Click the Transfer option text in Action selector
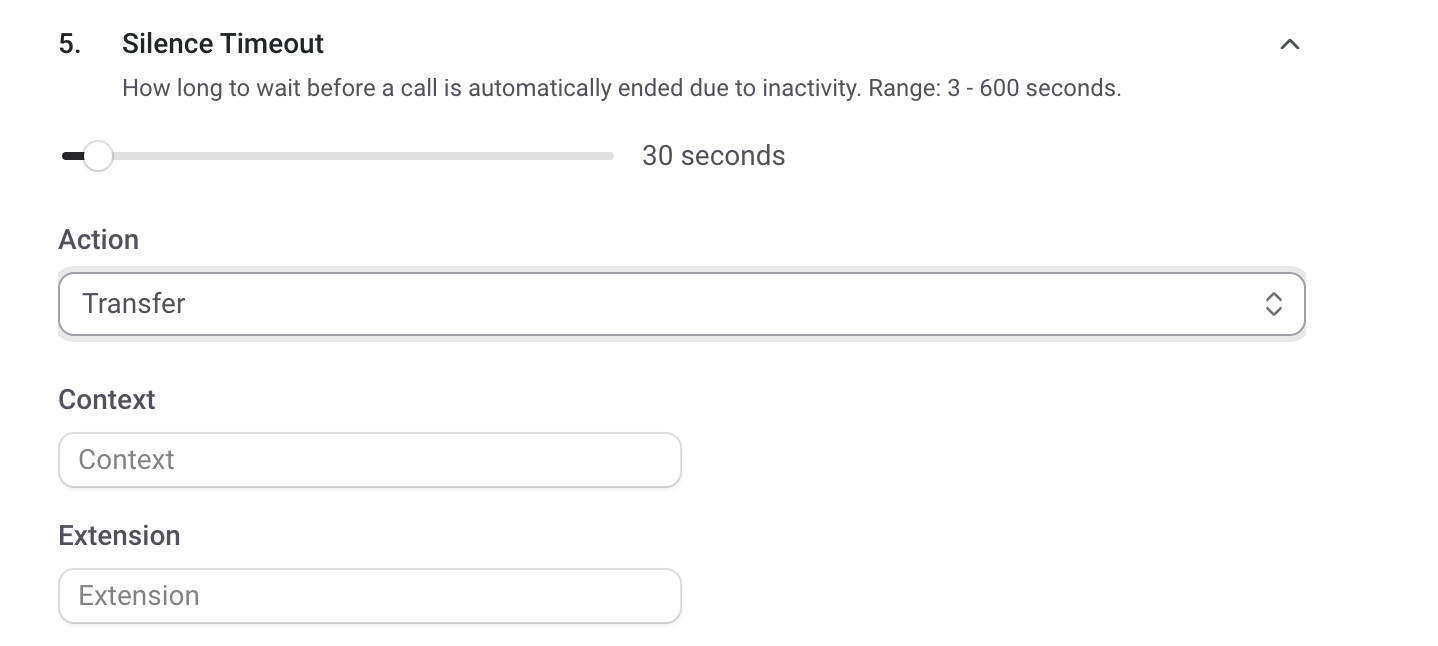The image size is (1438, 646). [134, 303]
